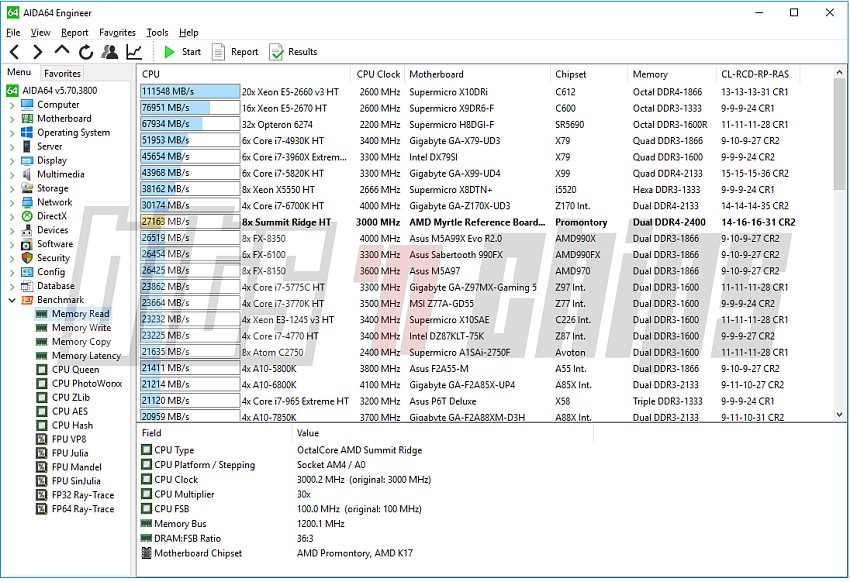Select the CPU Hash benchmark icon
The image size is (850, 582).
pyautogui.click(x=41, y=425)
